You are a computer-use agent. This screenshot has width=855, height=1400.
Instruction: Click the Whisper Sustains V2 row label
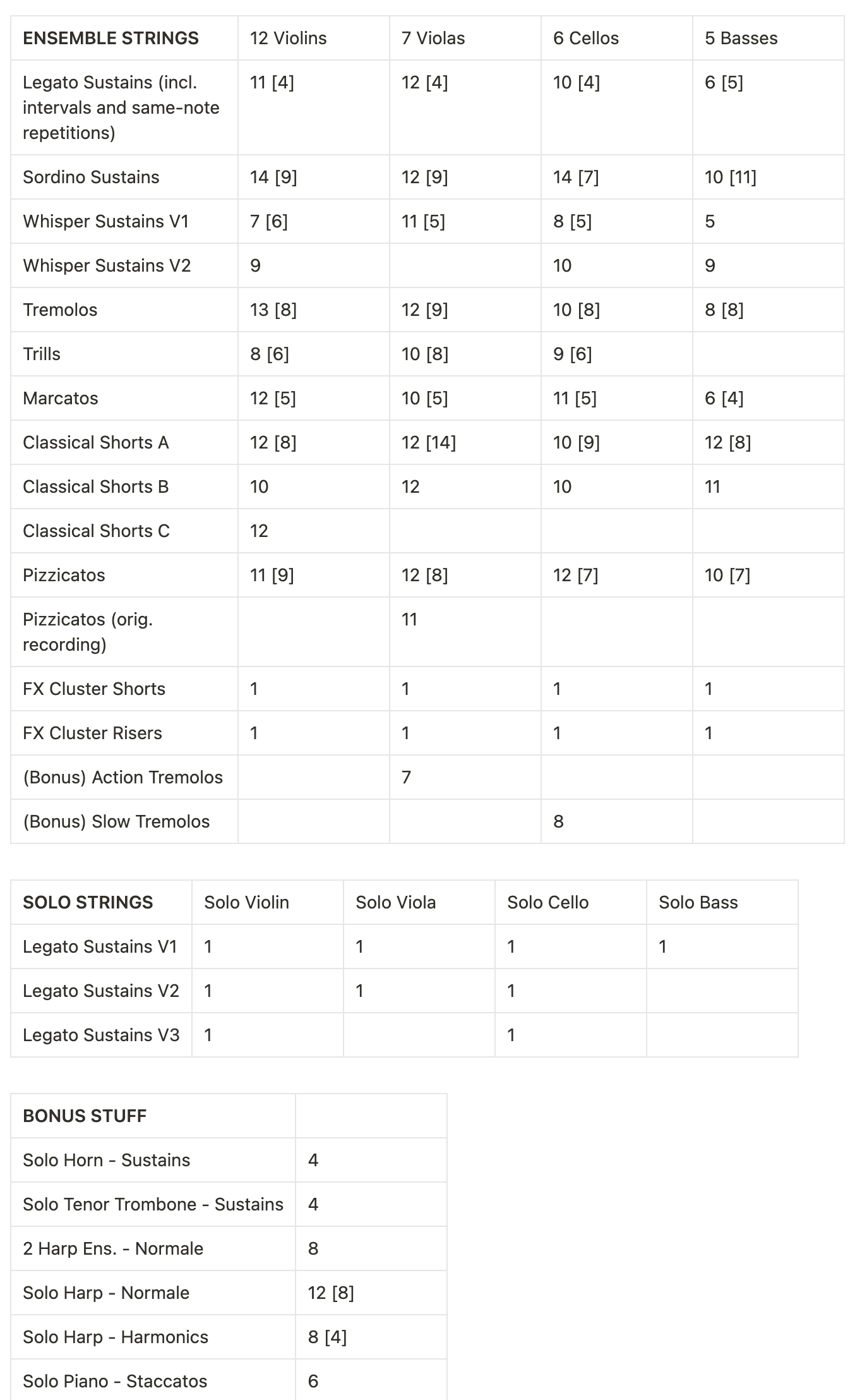[x=107, y=265]
